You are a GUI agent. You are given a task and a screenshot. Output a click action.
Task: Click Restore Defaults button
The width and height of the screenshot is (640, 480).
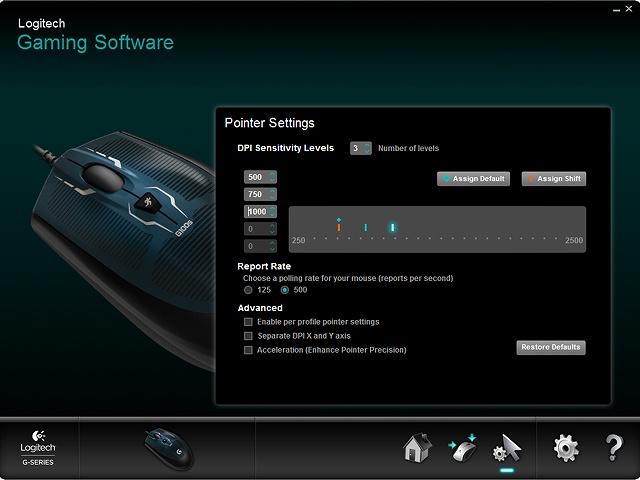tap(551, 347)
